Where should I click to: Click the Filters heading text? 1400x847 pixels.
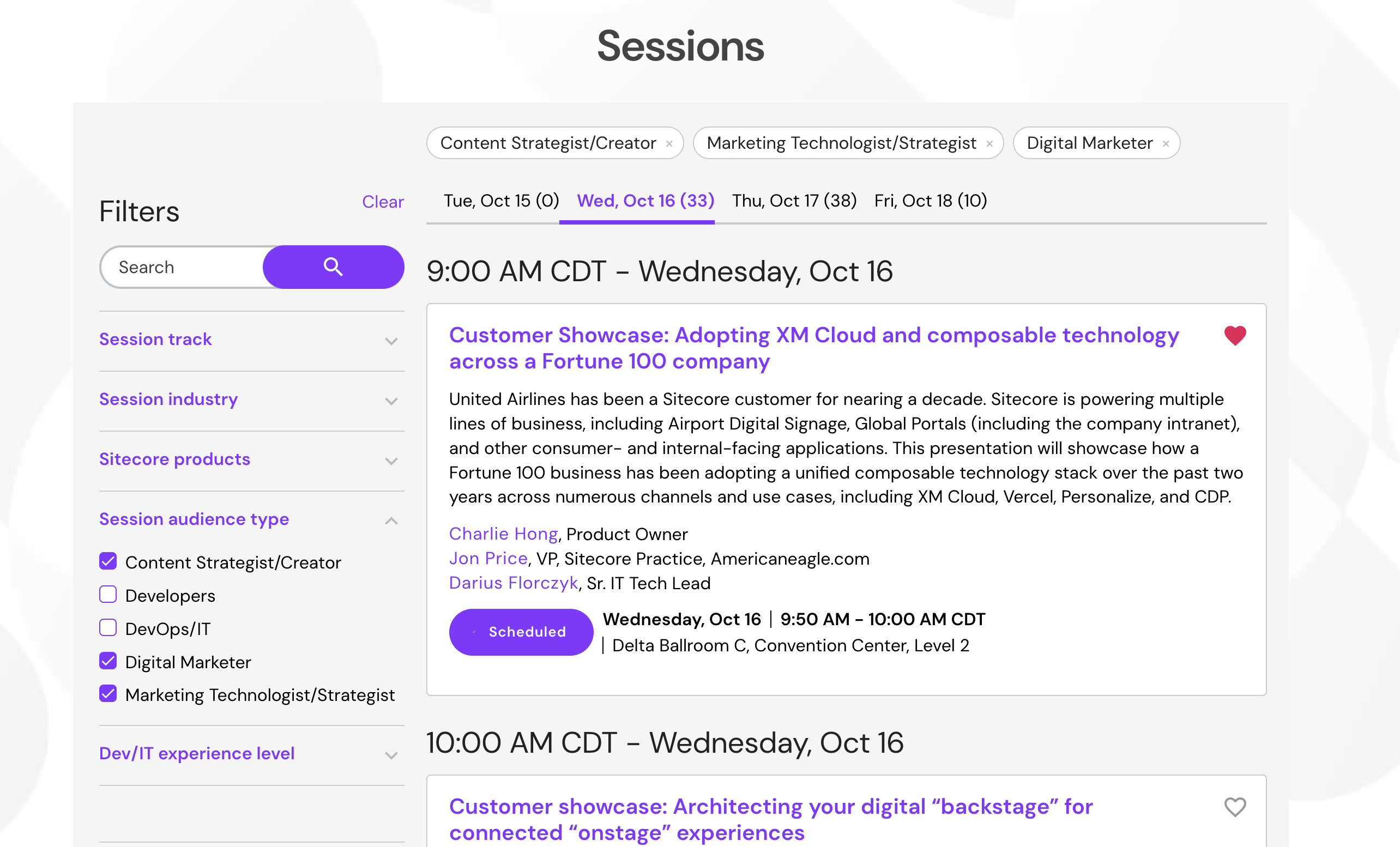tap(139, 211)
